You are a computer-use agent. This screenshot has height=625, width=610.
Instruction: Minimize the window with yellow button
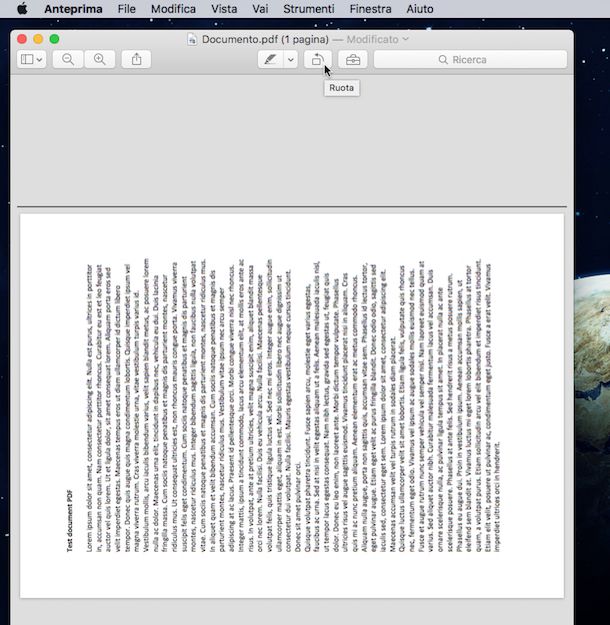tap(38, 39)
